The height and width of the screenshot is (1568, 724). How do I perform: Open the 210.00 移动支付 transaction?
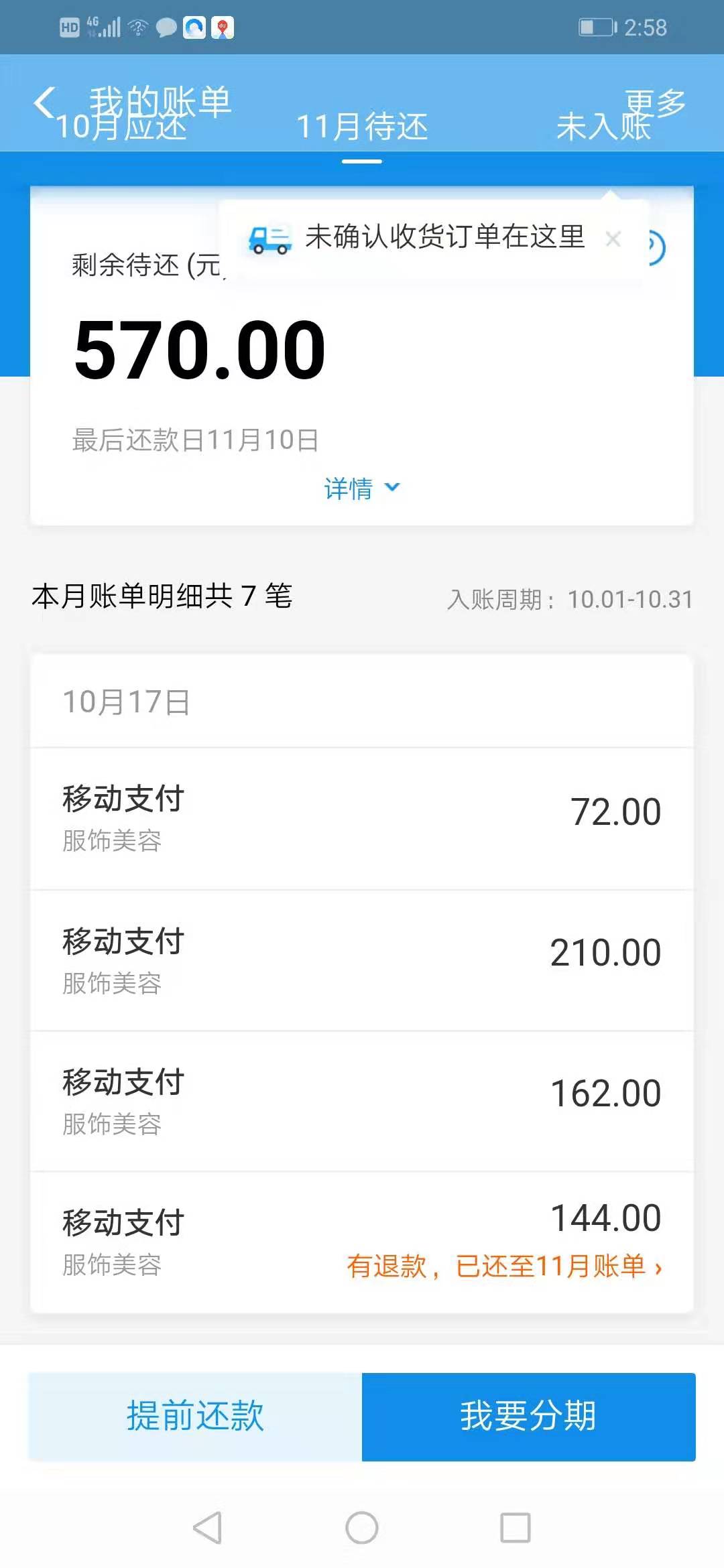[x=362, y=960]
